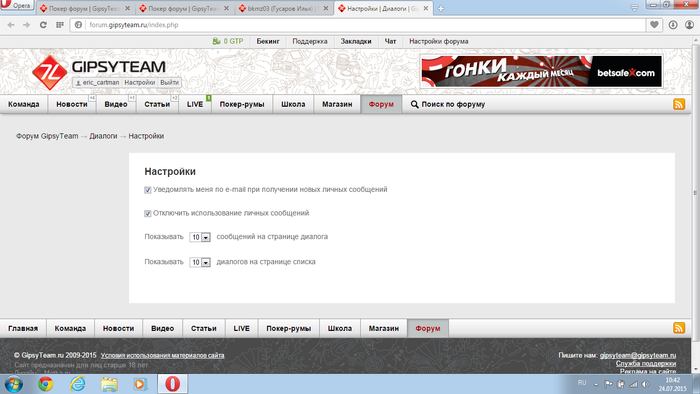This screenshot has height=394, width=700.
Task: Open the top Команда menu
Action: tap(24, 104)
